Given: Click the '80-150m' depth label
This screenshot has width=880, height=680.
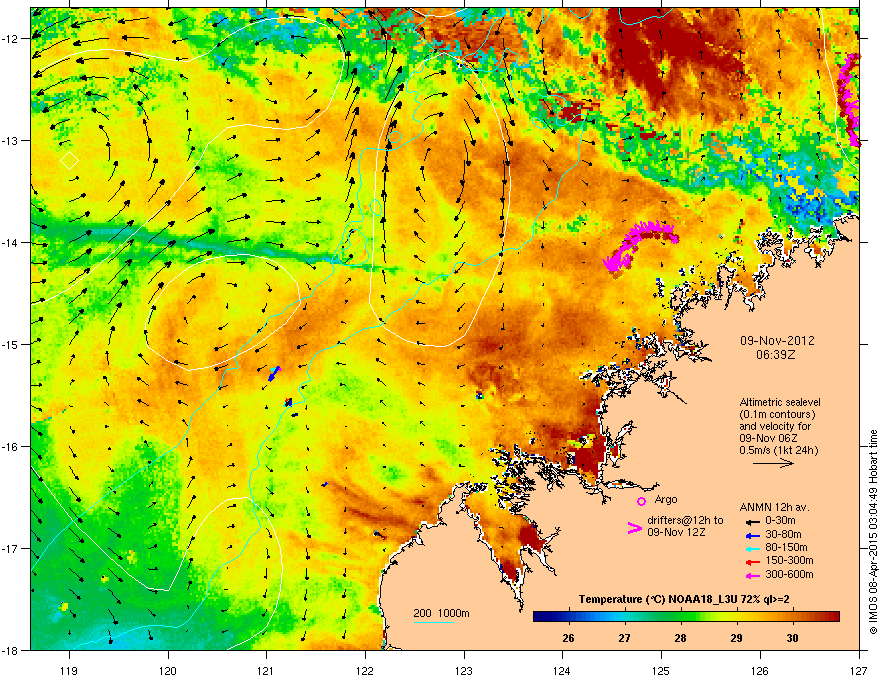Looking at the screenshot, I should [786, 548].
